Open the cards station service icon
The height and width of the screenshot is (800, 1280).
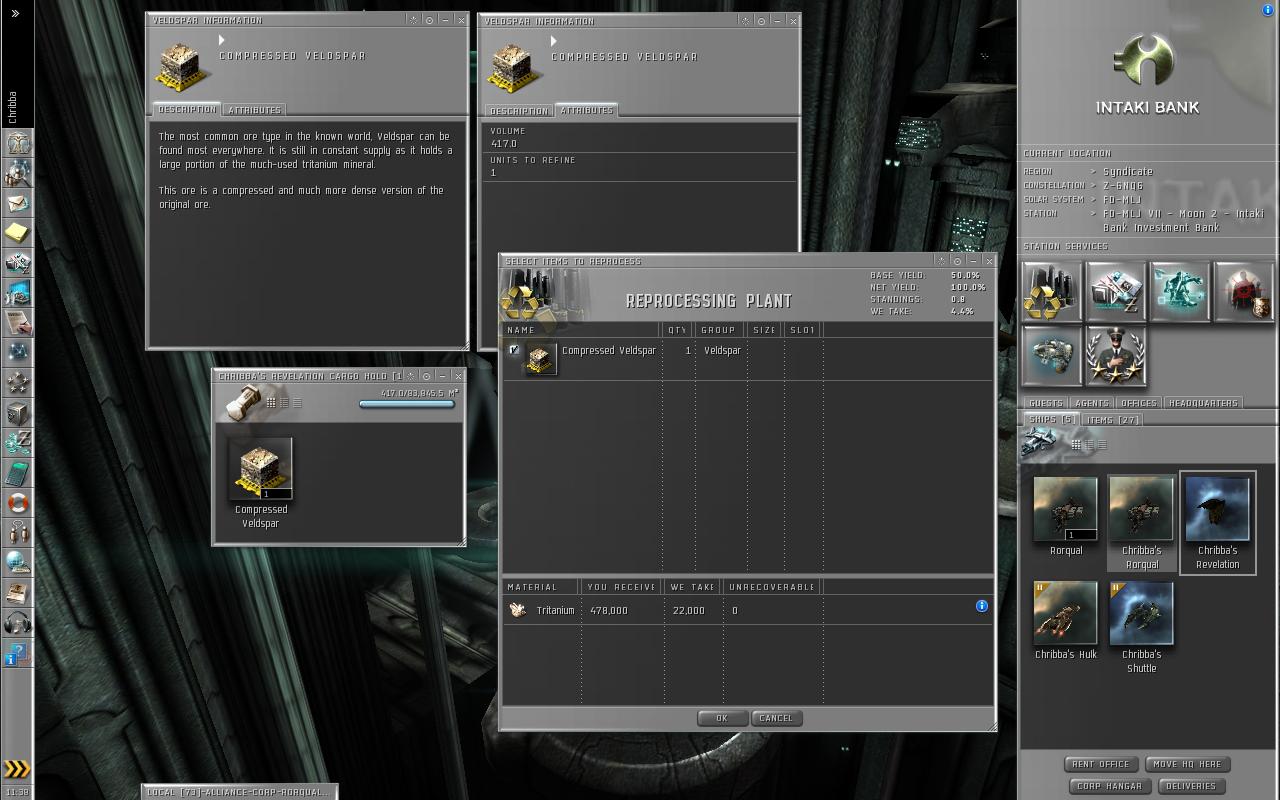[x=1116, y=292]
